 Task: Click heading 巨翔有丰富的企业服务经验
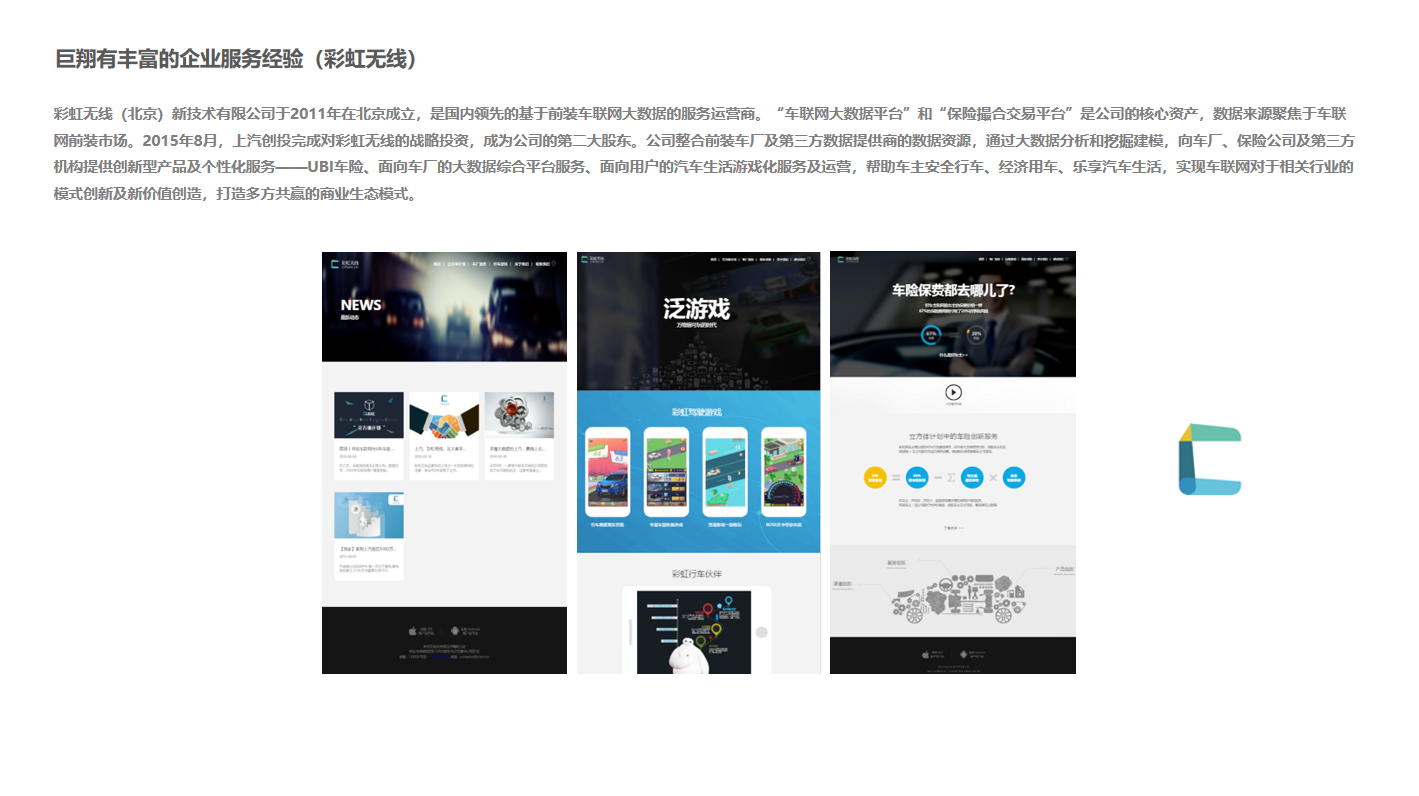pyautogui.click(x=236, y=59)
